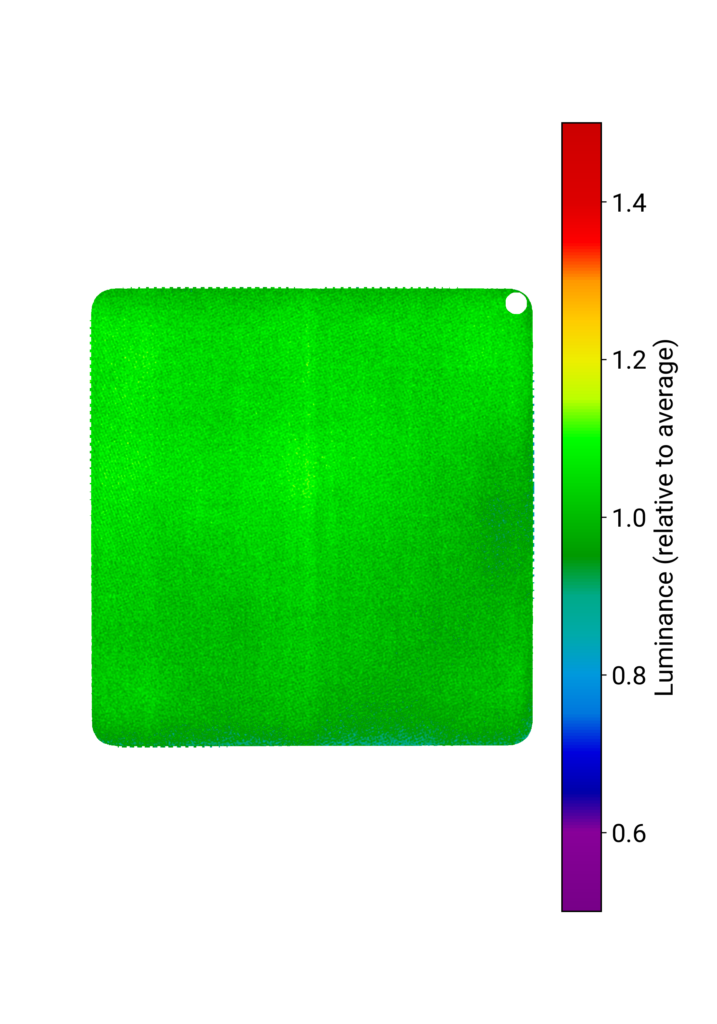Click the black circular hole in heatmap corner
Screen dimensions: 717x1024
click(x=516, y=303)
